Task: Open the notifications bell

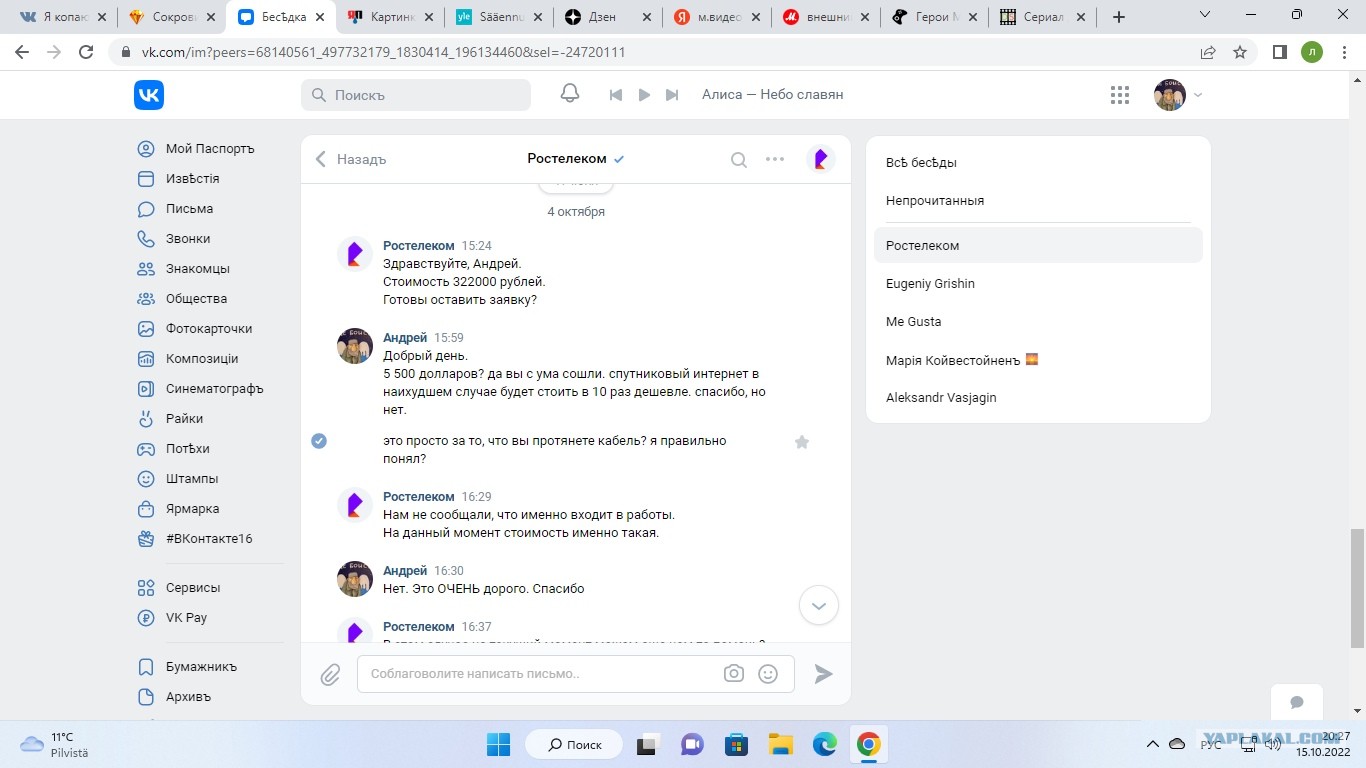Action: tap(570, 94)
